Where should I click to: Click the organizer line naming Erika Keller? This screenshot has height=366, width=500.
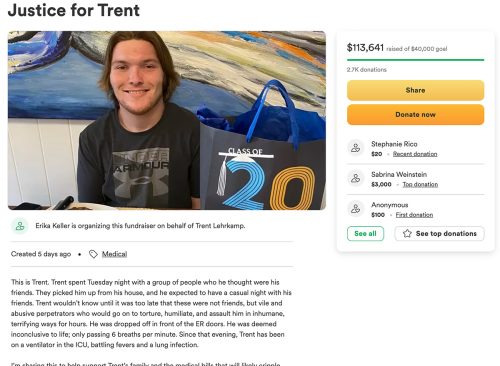point(140,226)
